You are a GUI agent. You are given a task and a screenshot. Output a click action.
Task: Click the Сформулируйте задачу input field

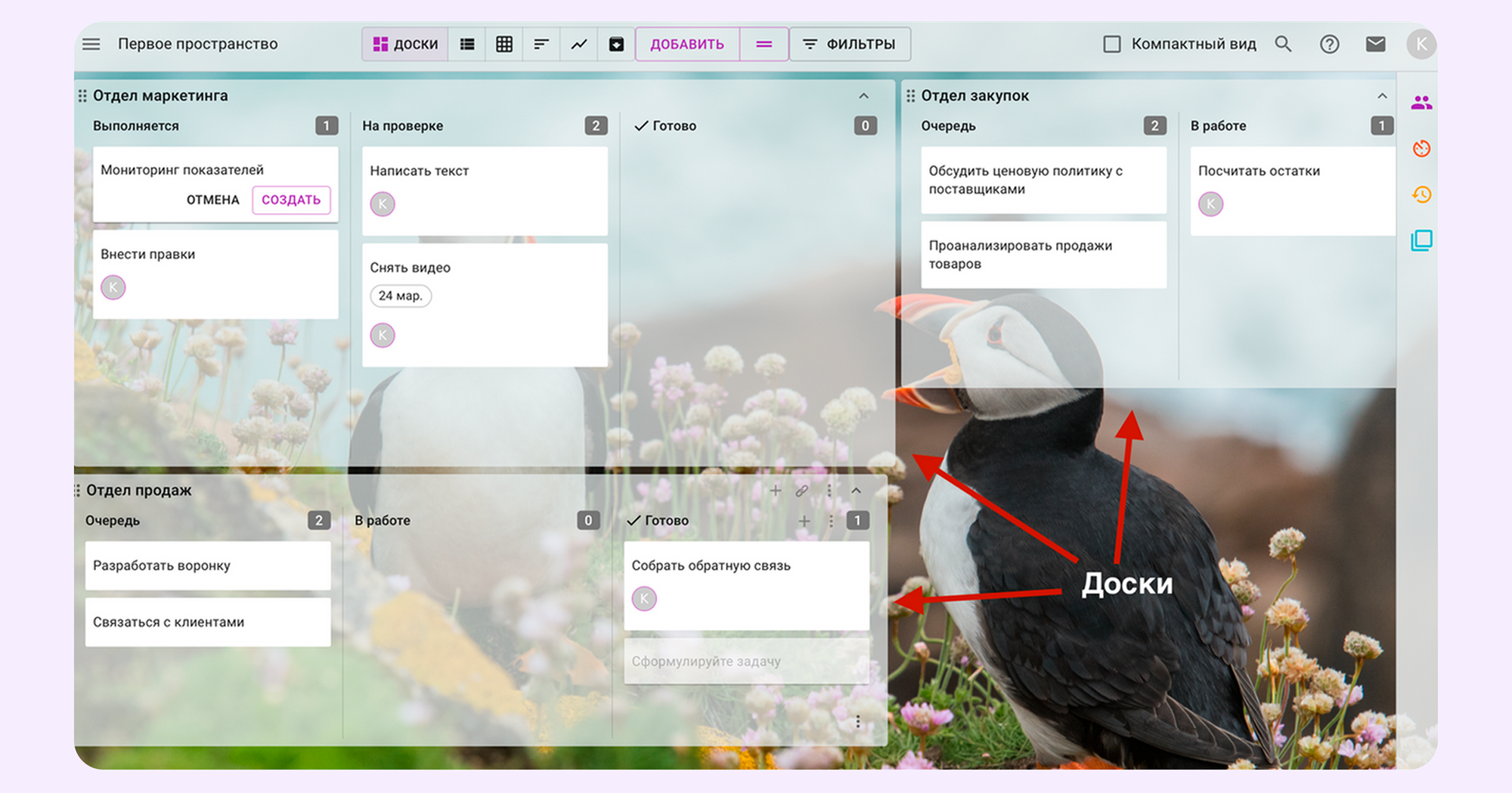[x=747, y=661]
